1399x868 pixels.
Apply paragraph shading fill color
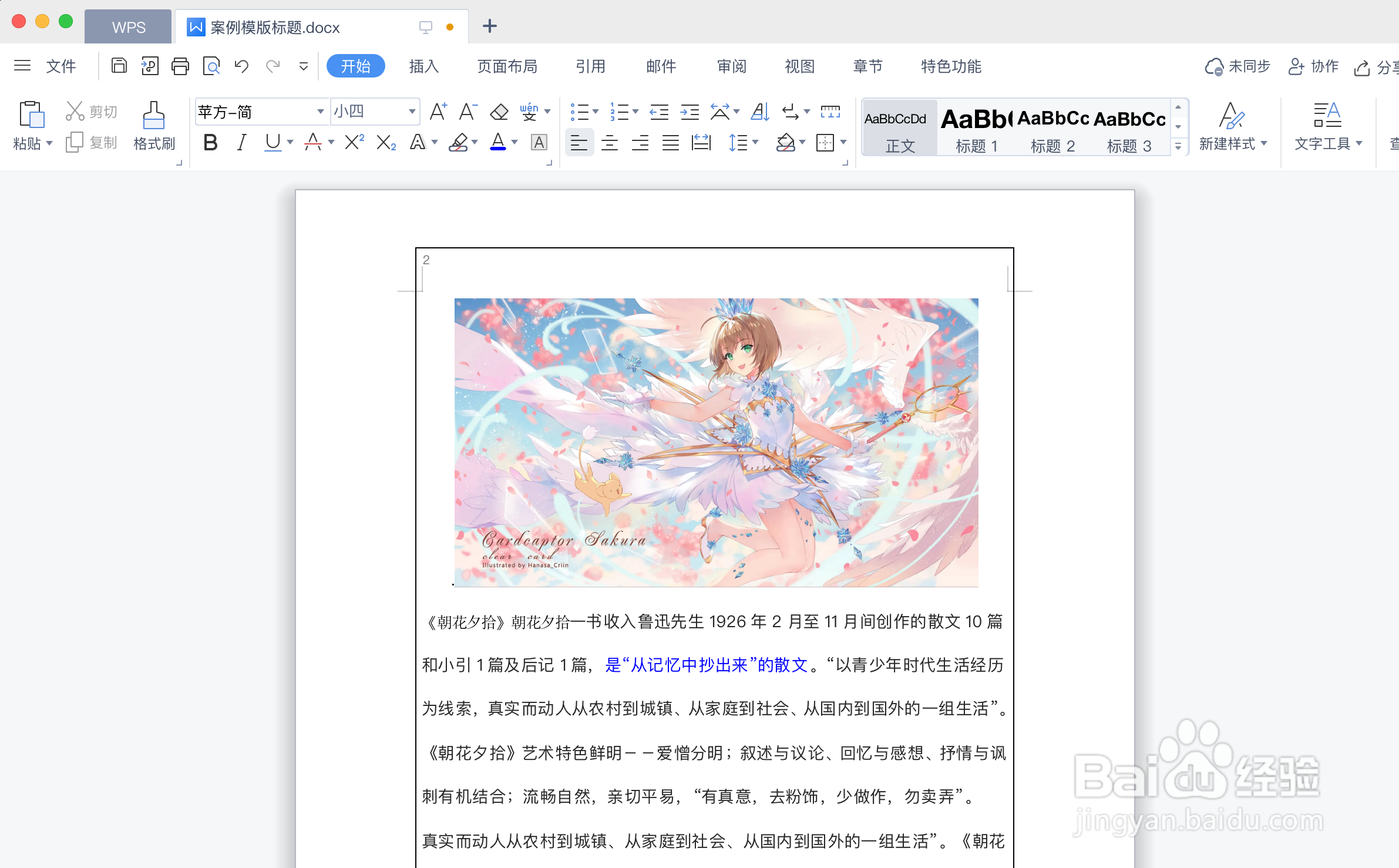coord(785,143)
